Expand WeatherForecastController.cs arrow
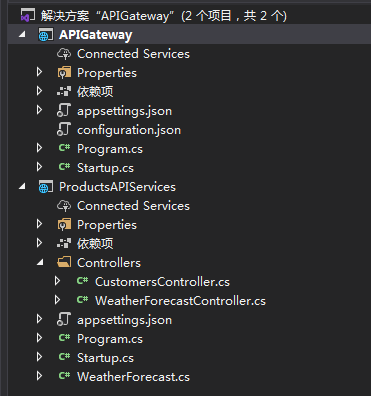This screenshot has width=371, height=396. (57, 300)
